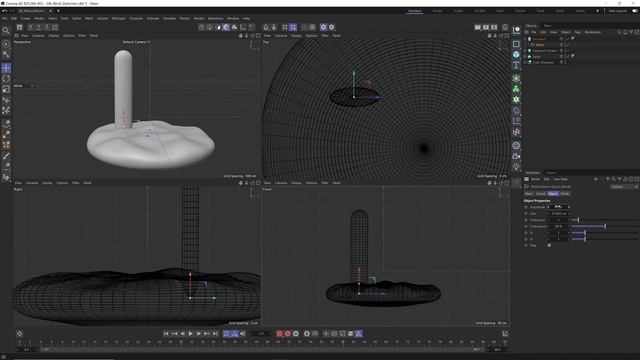The width and height of the screenshot is (640, 360).
Task: Click the Spline pen tool in left toolbar
Action: pyautogui.click(x=6, y=124)
